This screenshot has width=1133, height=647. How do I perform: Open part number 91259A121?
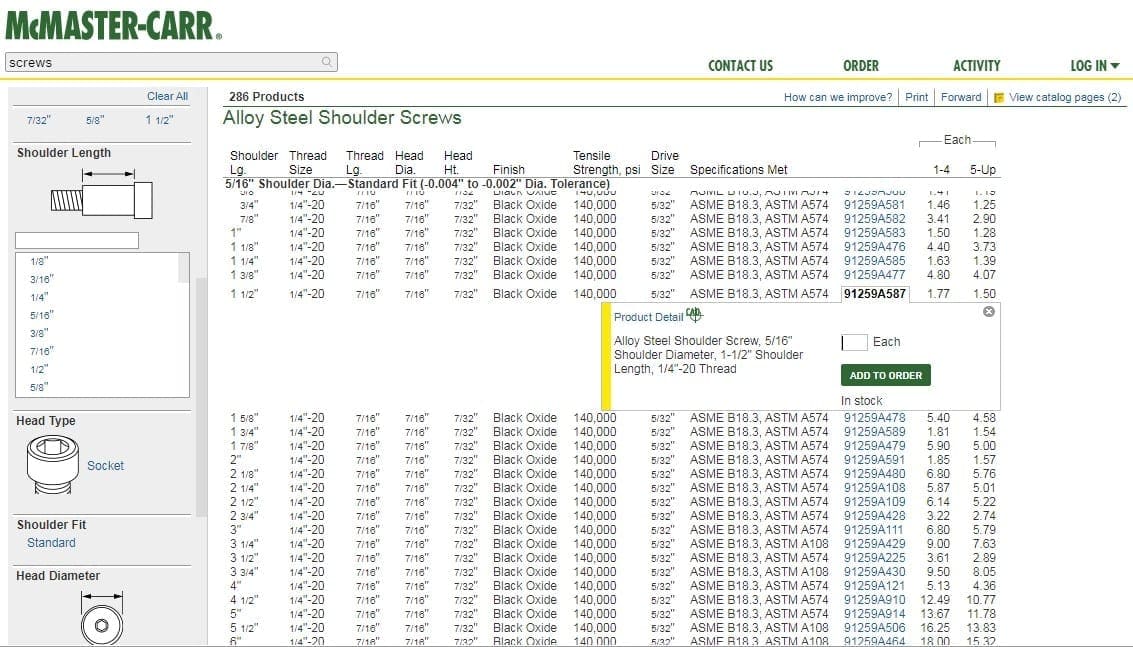(x=874, y=586)
